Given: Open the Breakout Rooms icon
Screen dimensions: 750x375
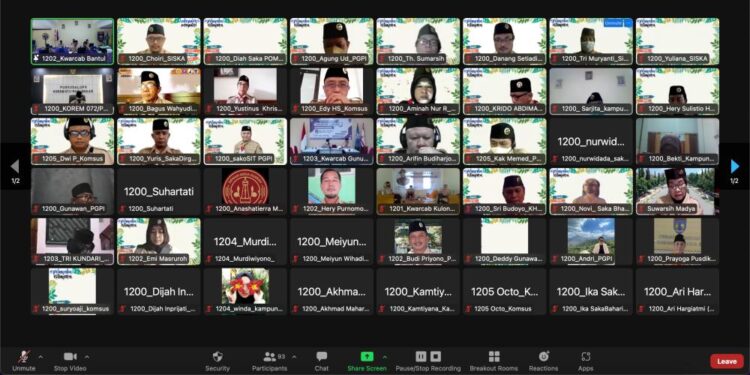Looking at the screenshot, I should tap(494, 357).
